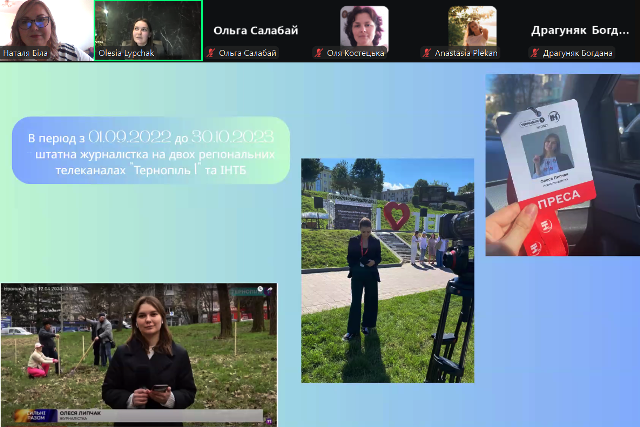Click share arrow icon on news video
The width and height of the screenshot is (640, 427).
click(269, 290)
